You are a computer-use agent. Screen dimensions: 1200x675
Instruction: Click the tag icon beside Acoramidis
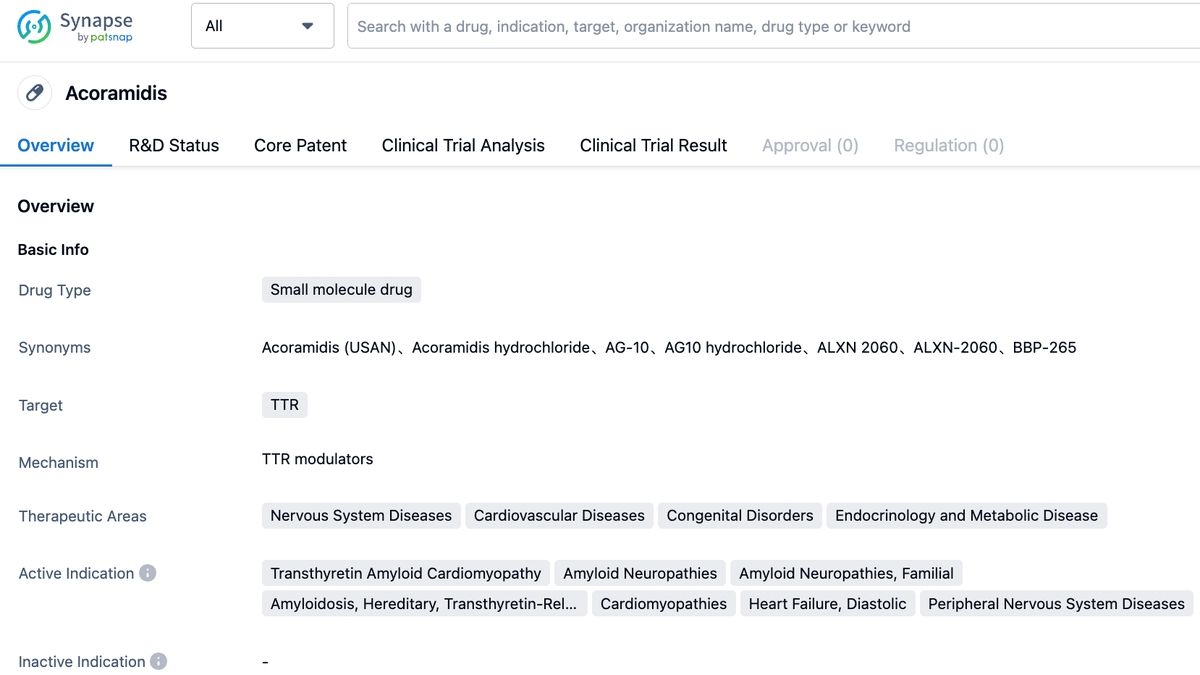(34, 92)
